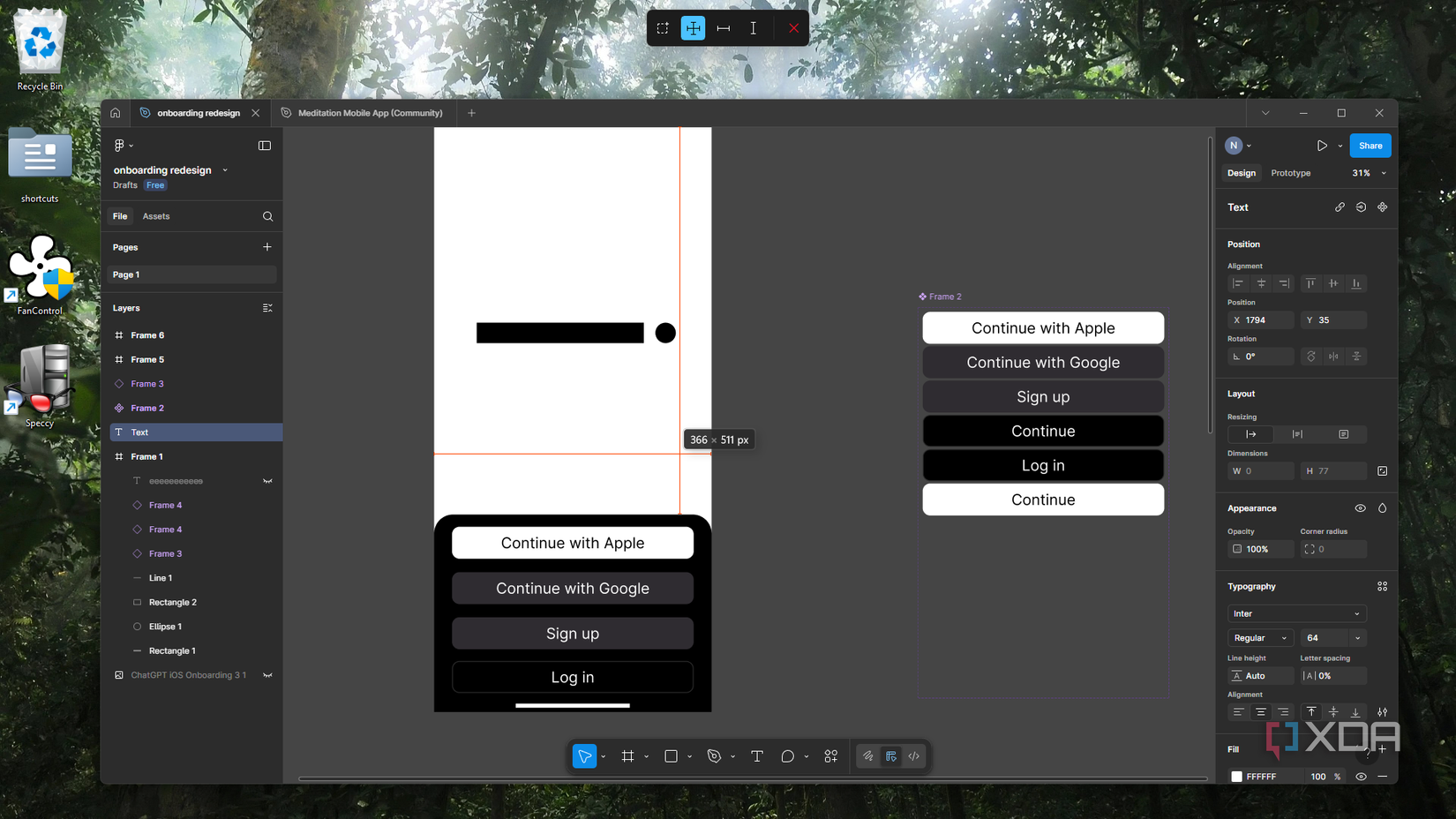Screen dimensions: 1456x819
Task: Switch to Assets tab
Action: [x=156, y=216]
